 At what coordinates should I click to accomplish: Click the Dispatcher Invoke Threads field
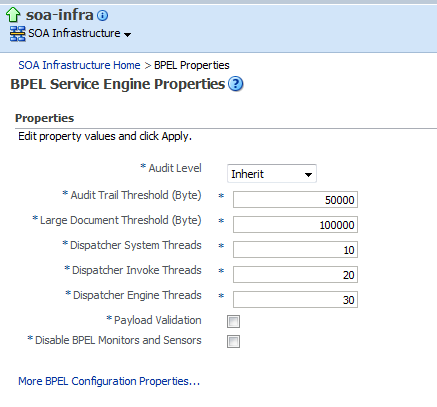tap(295, 274)
